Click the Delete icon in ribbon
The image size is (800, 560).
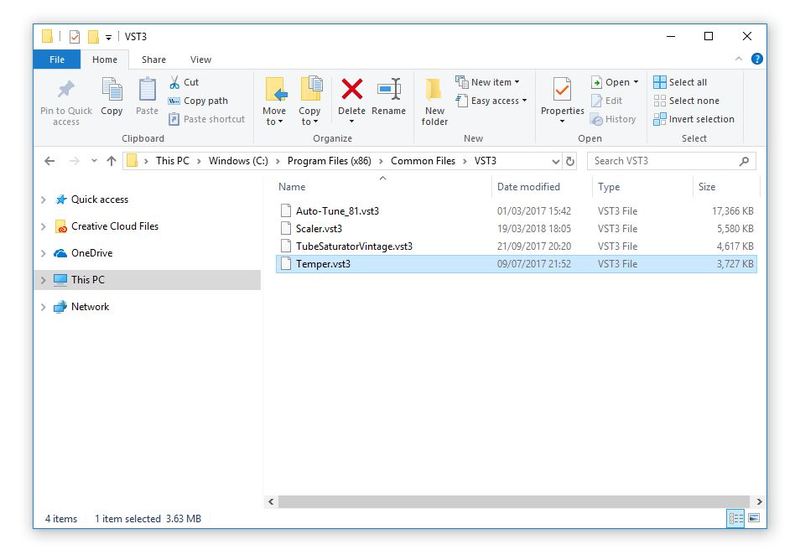(351, 91)
